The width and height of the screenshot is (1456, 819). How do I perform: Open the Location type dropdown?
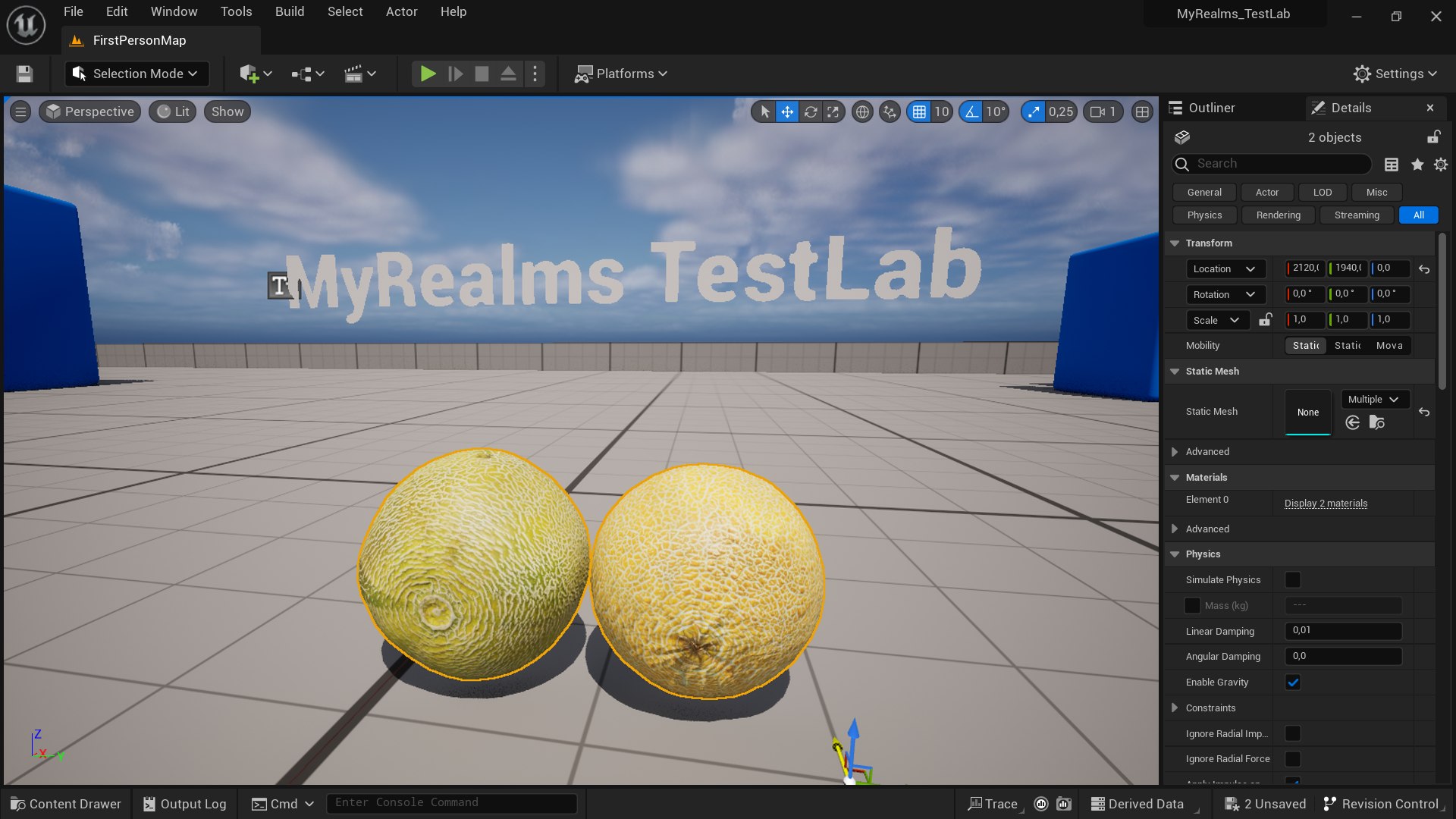coord(1225,269)
